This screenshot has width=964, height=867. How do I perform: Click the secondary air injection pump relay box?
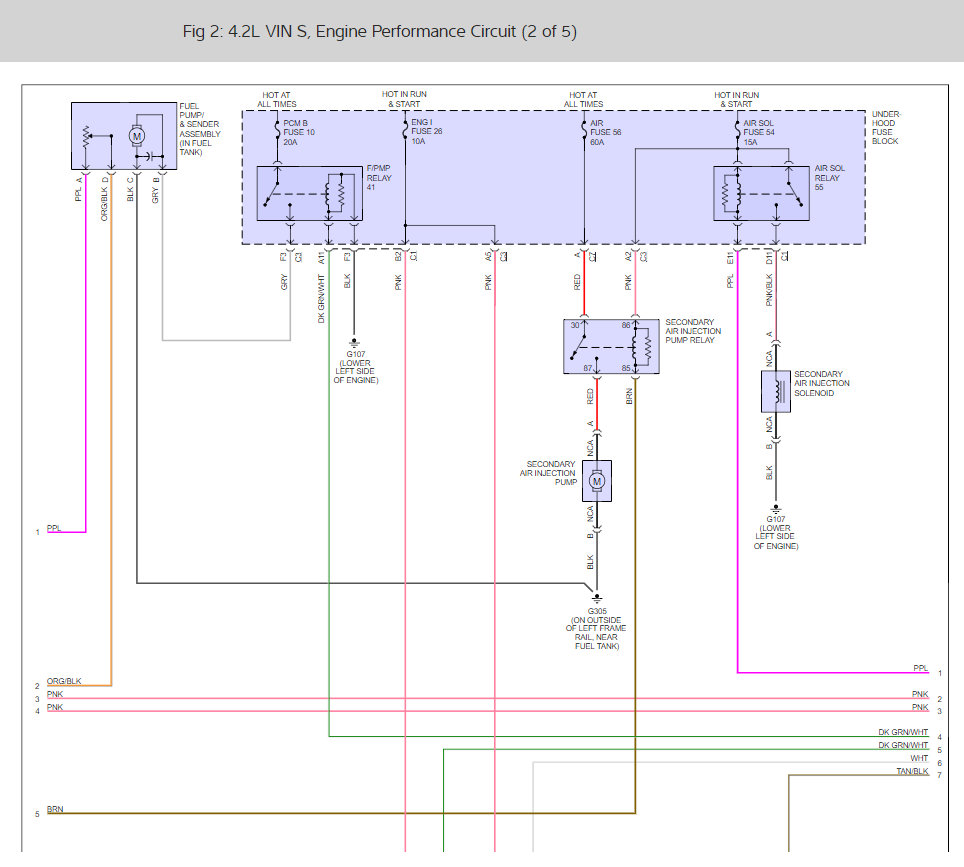tap(611, 346)
